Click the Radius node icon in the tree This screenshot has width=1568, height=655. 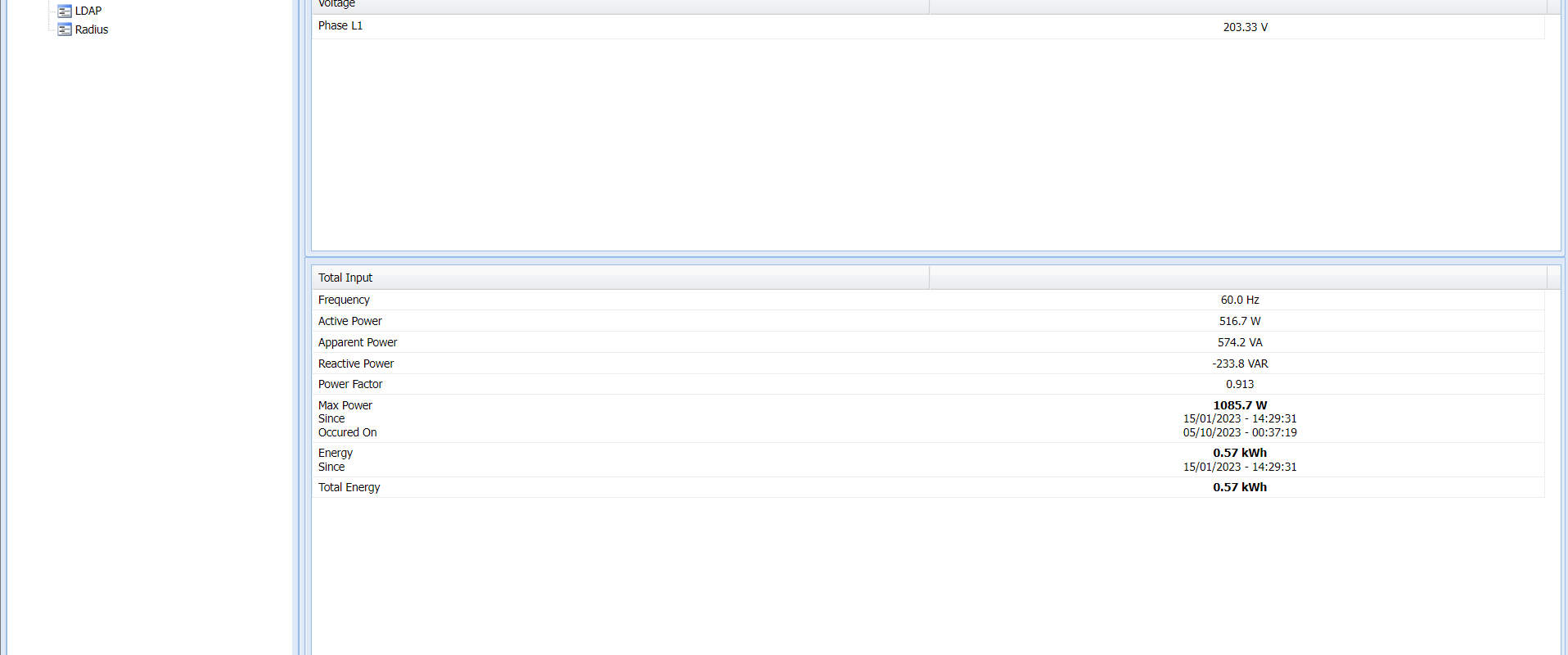click(65, 29)
